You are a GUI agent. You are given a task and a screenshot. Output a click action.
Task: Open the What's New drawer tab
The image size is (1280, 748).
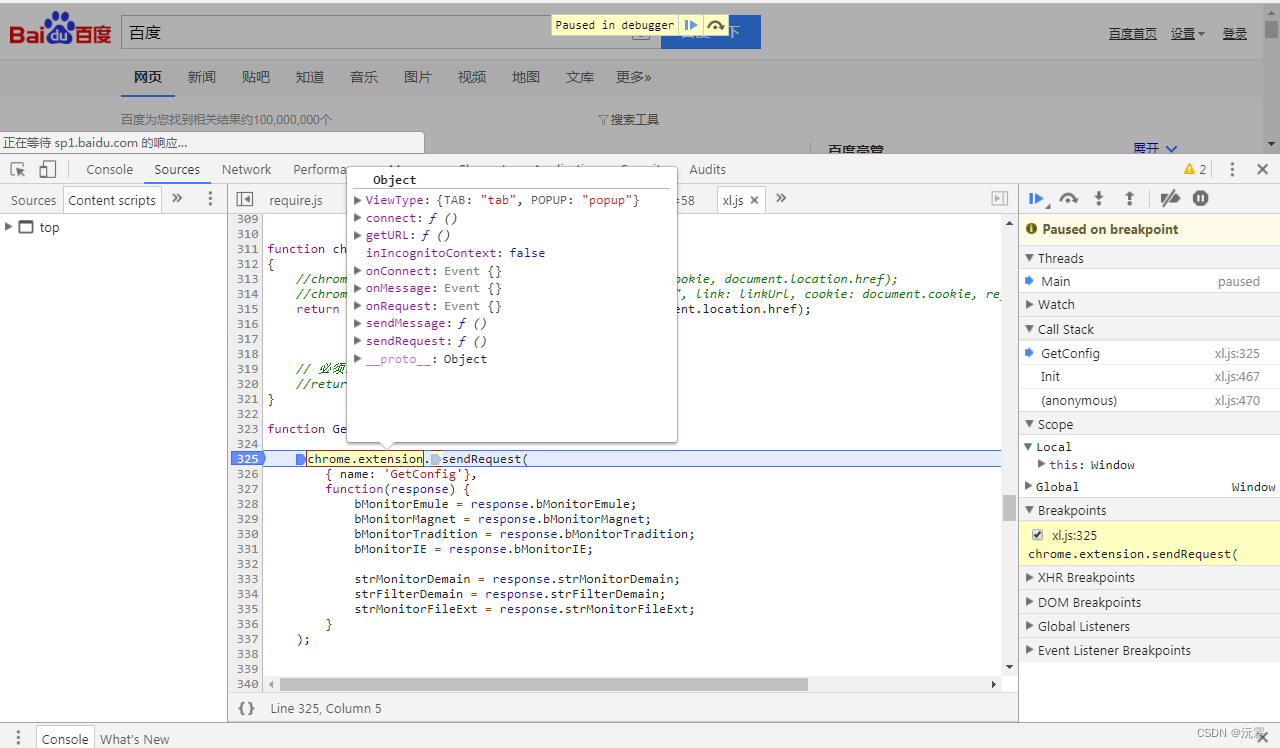tap(135, 739)
